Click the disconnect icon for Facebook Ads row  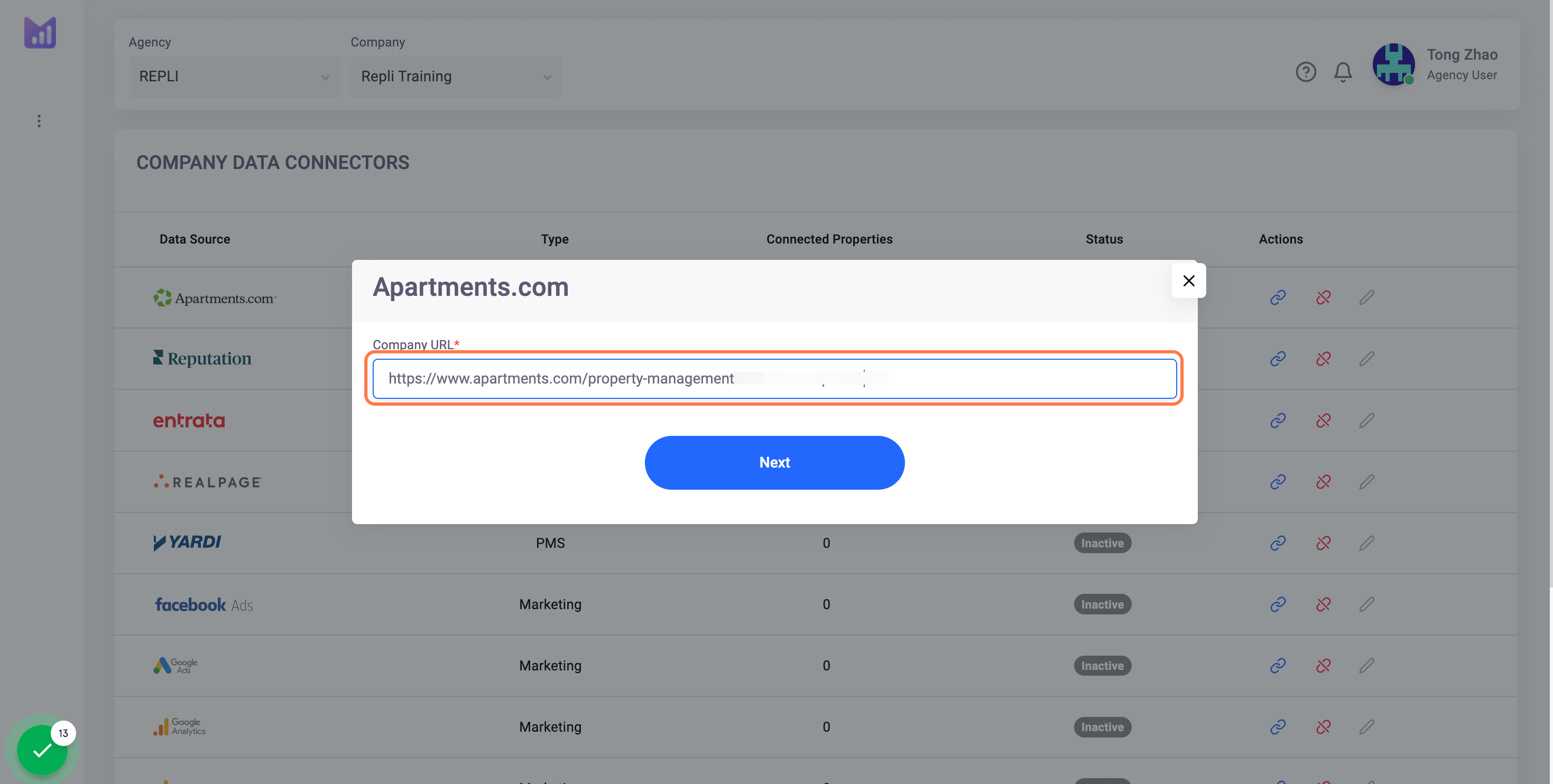(x=1323, y=604)
